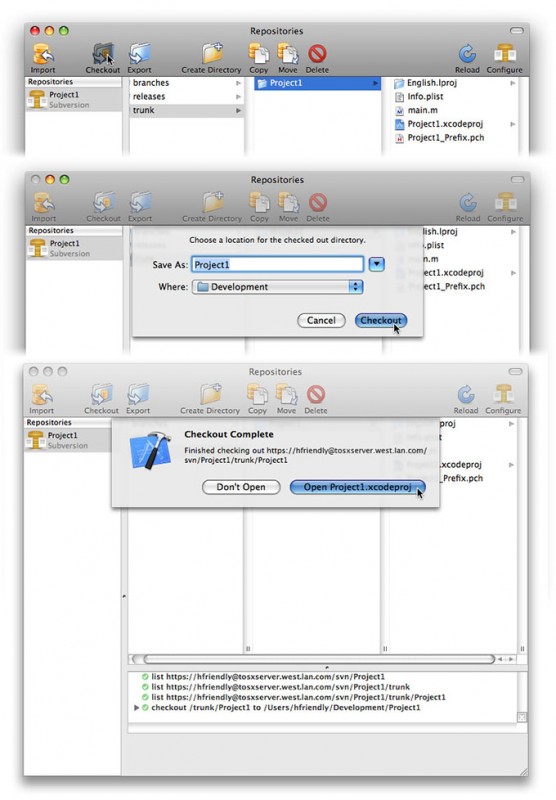Click the Move icon in top window toolbar

[x=288, y=54]
